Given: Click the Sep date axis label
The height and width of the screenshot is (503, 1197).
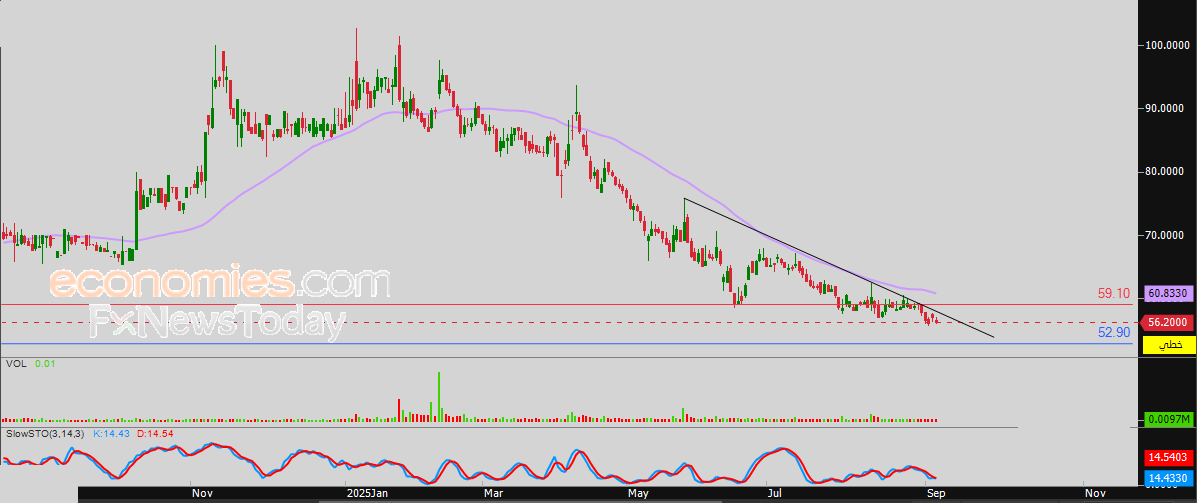Looking at the screenshot, I should click(x=937, y=494).
